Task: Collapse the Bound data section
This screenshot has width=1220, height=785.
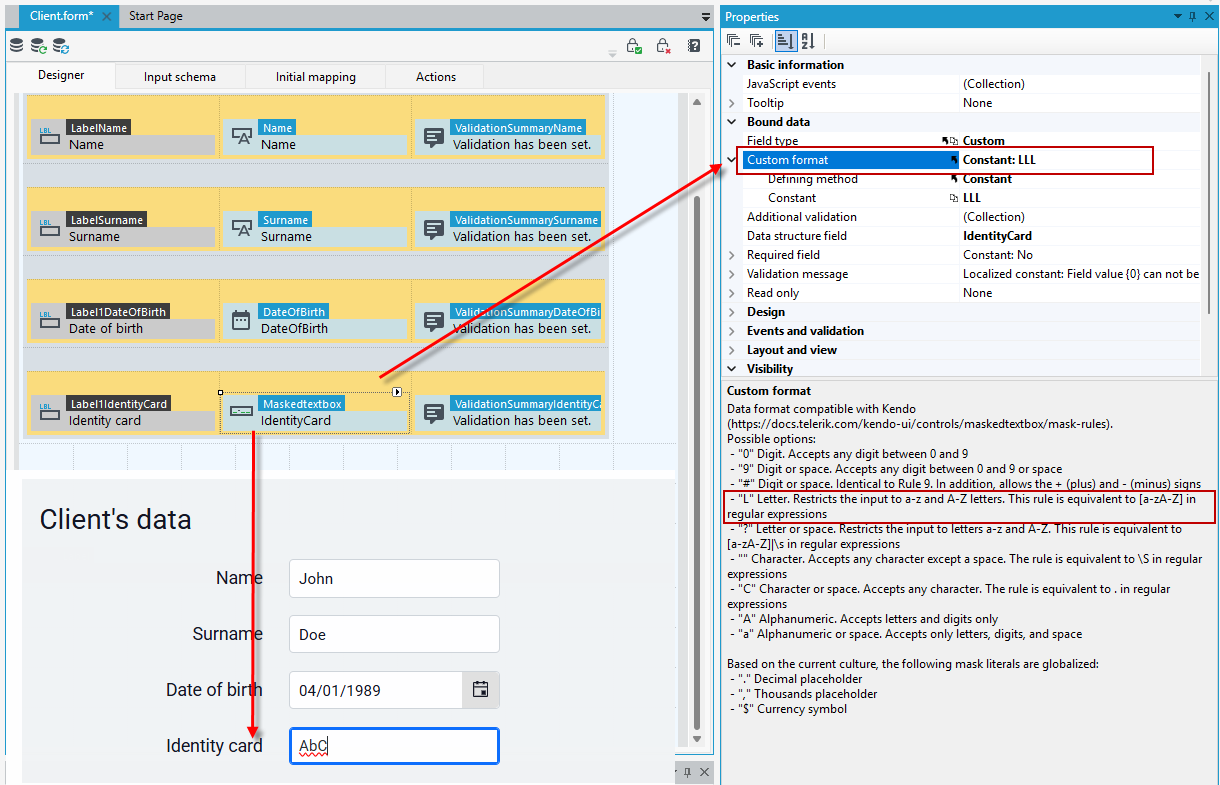Action: 733,122
